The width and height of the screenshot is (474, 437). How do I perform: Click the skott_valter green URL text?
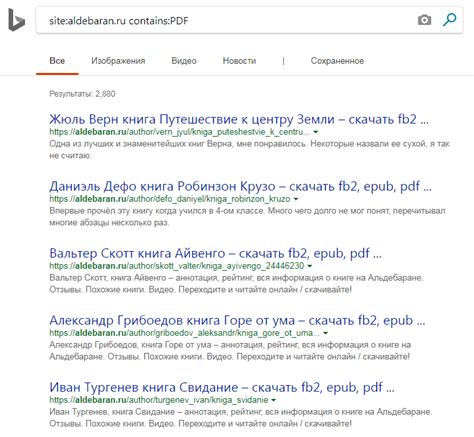point(177,266)
